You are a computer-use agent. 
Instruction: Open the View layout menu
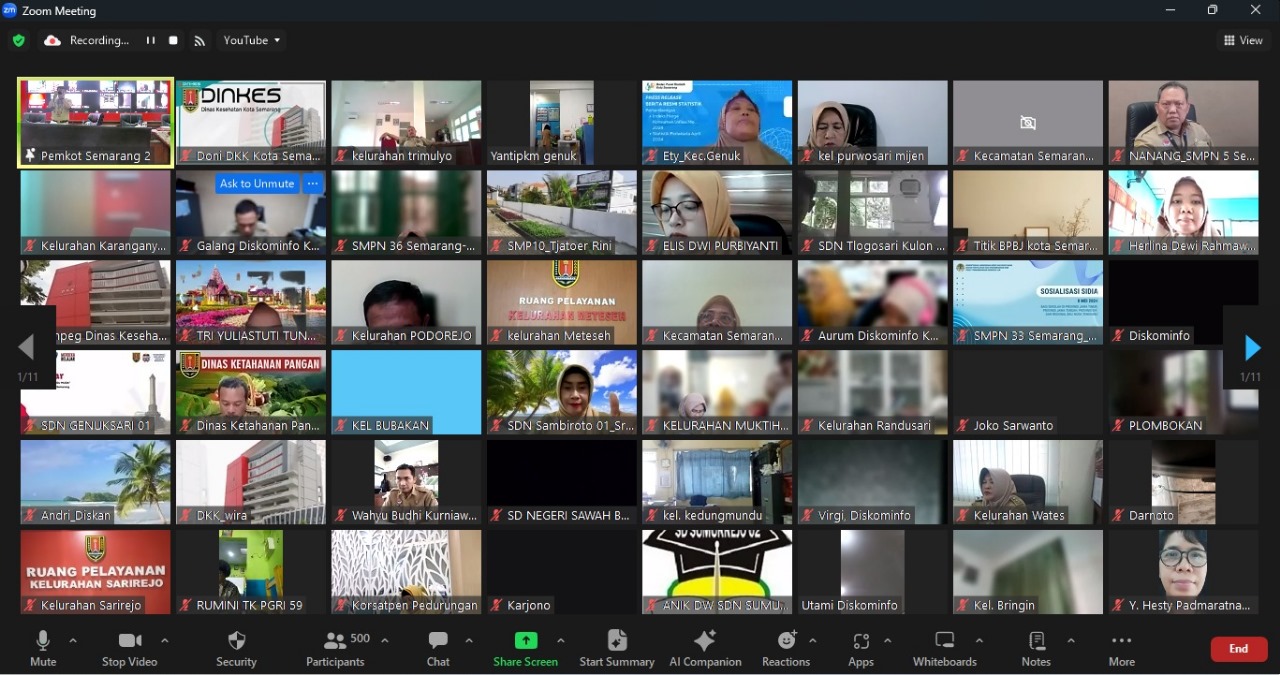1243,41
